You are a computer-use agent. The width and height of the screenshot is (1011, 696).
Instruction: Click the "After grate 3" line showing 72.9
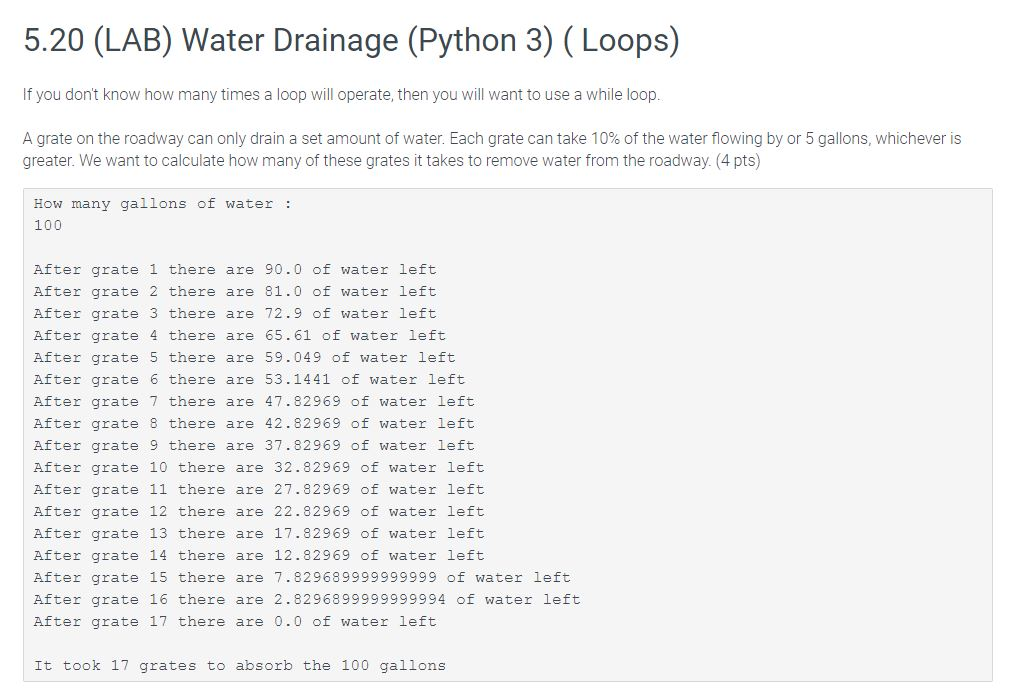[x=234, y=314]
